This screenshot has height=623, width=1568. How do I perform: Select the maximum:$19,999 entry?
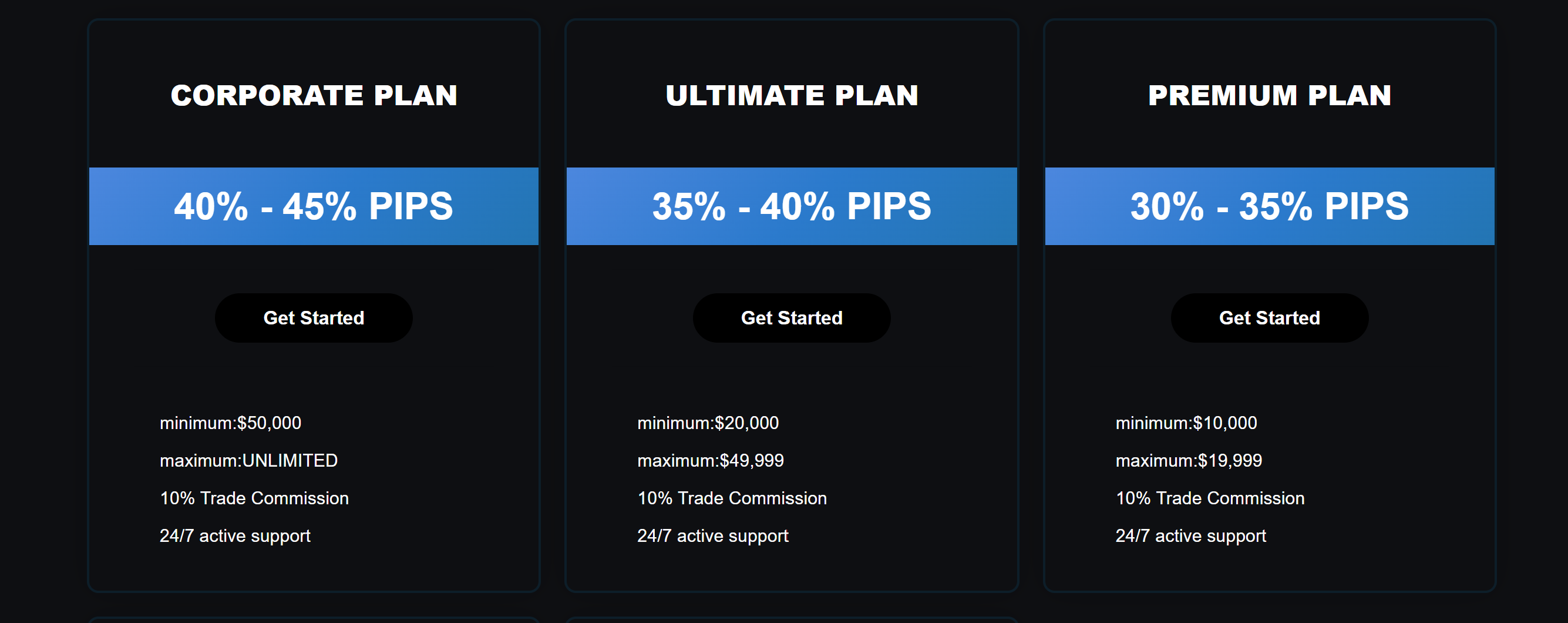pos(1188,461)
